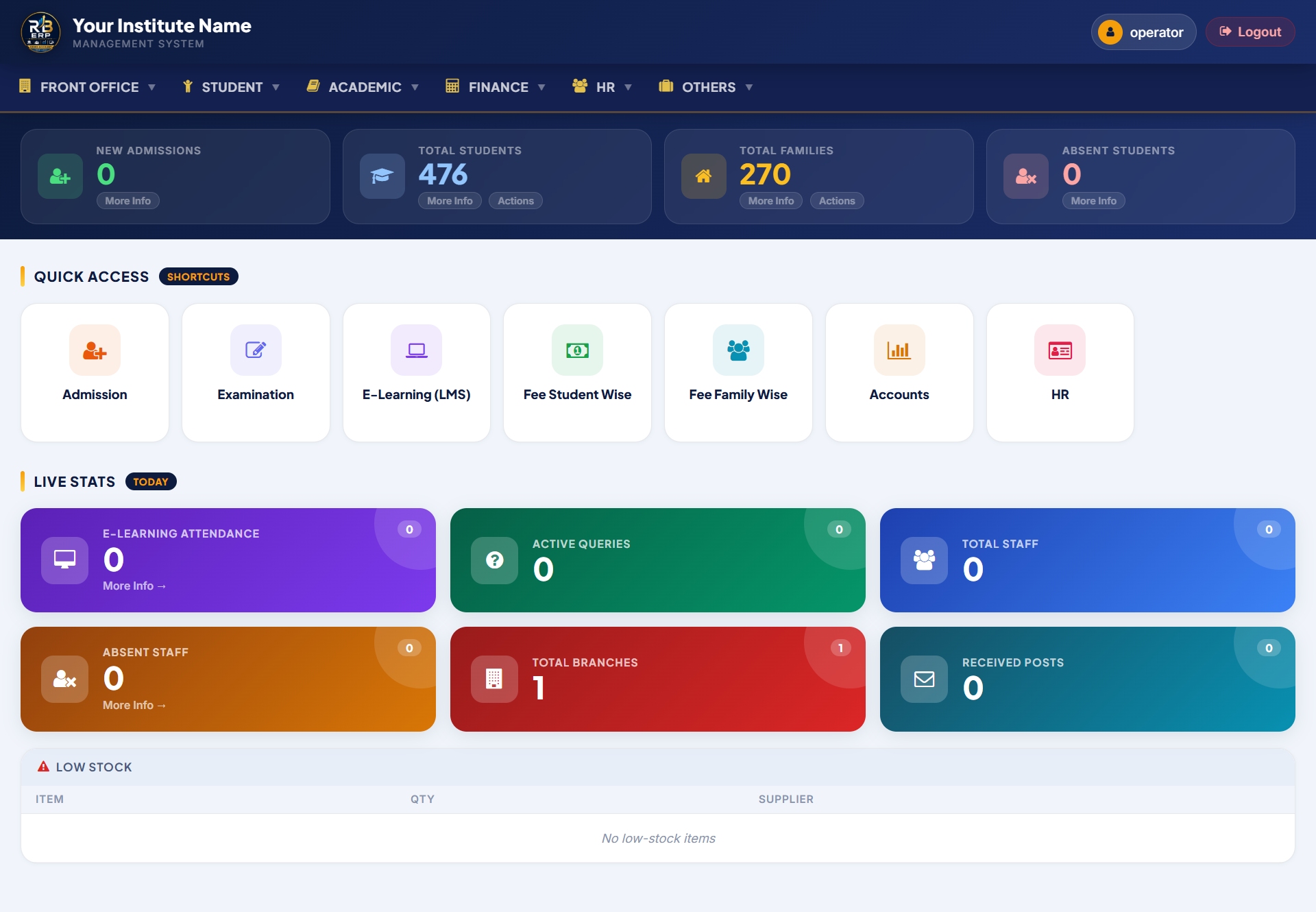This screenshot has width=1316, height=912.
Task: Click the Front Office building menu icon
Action: (x=25, y=86)
